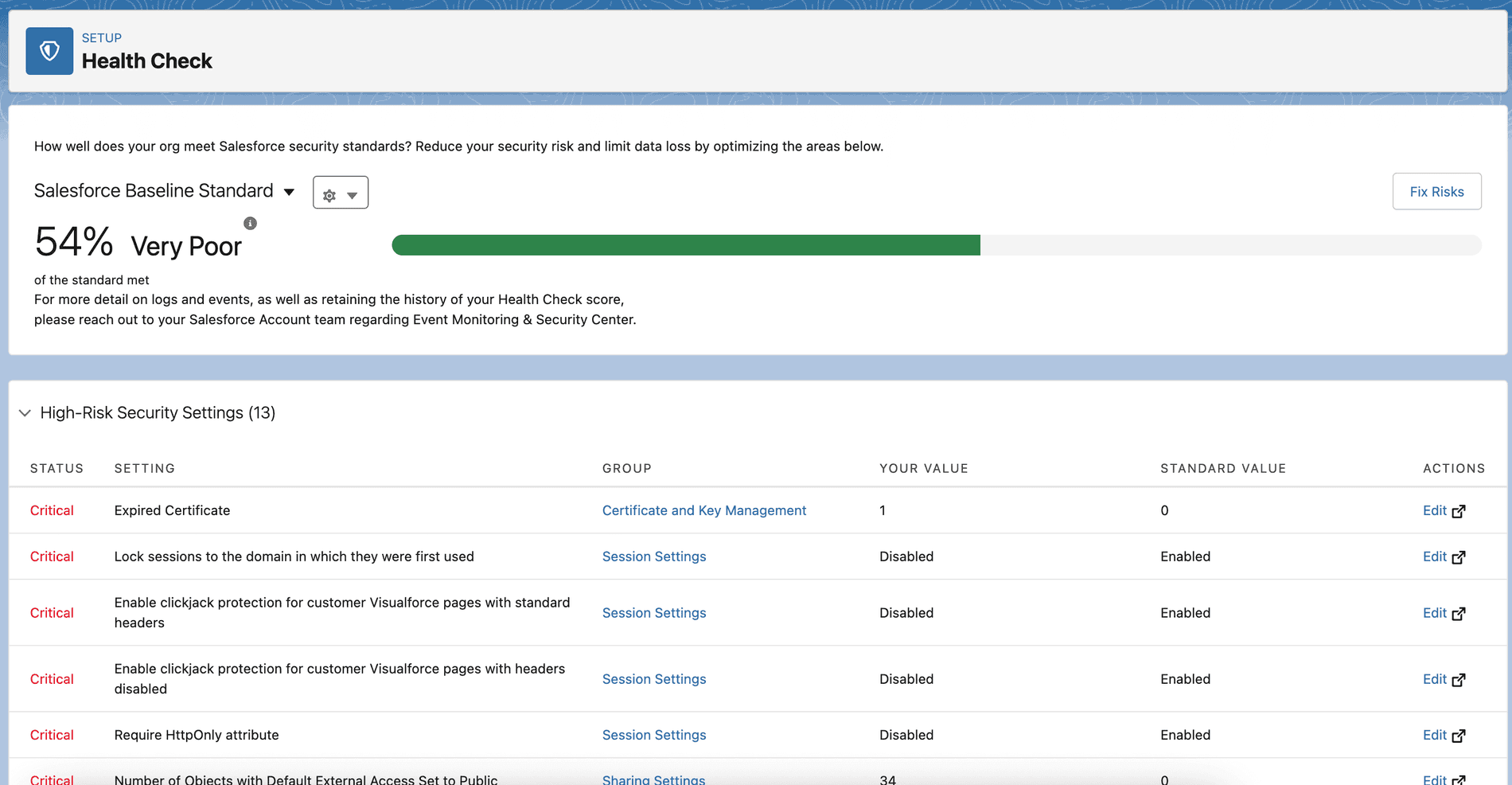Image resolution: width=1512 pixels, height=785 pixels.
Task: Click the SETUP breadcrumb label
Action: [101, 37]
